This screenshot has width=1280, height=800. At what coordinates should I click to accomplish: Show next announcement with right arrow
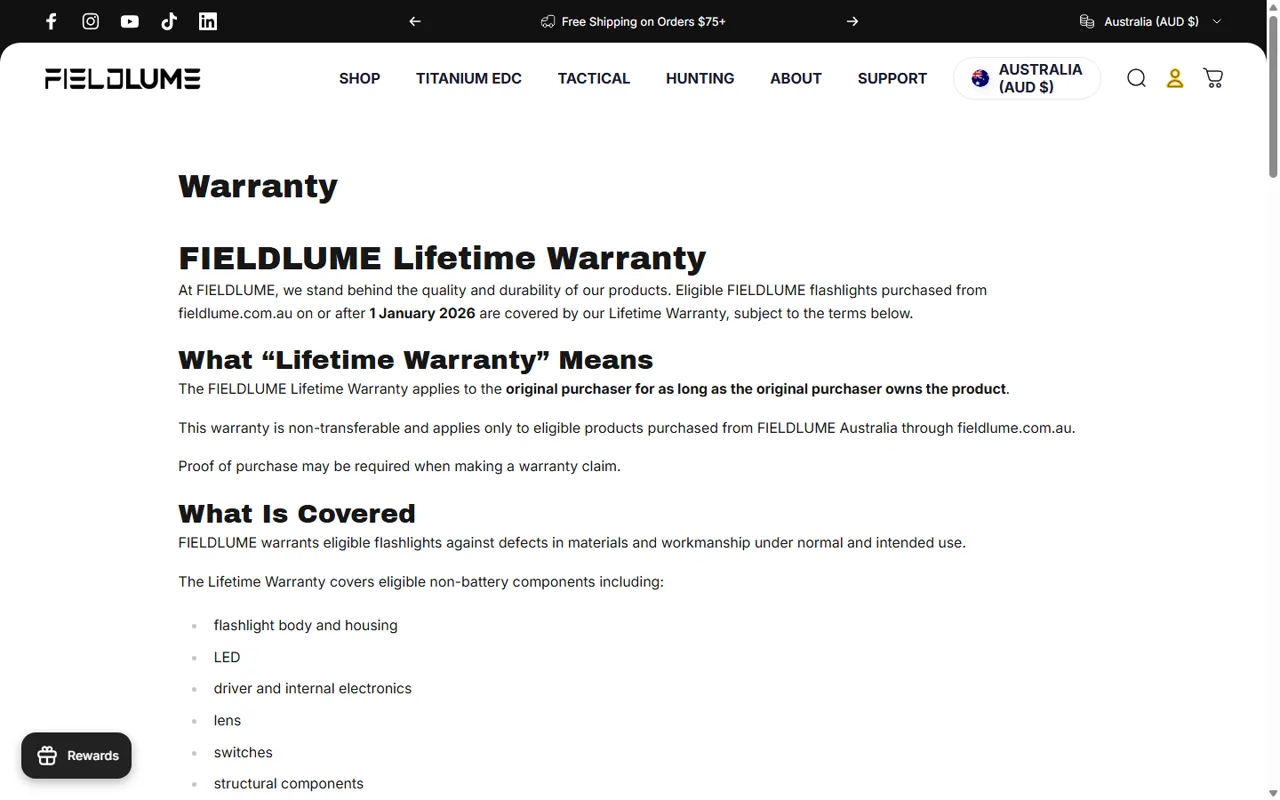pyautogui.click(x=852, y=21)
